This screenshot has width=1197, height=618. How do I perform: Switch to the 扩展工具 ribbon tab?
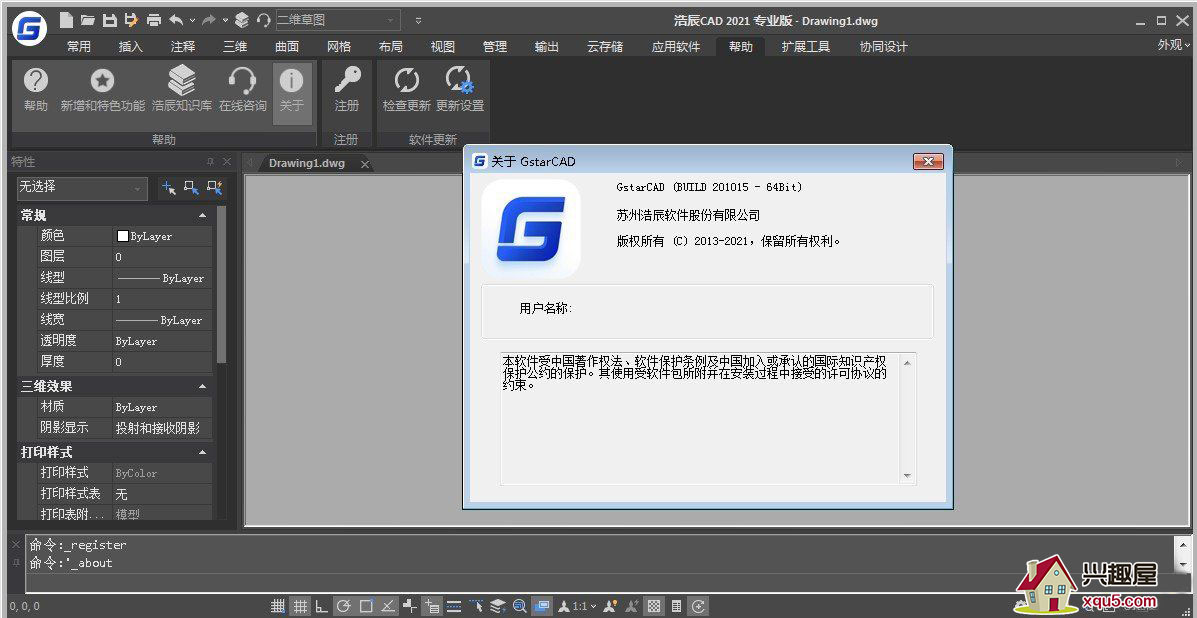point(805,47)
